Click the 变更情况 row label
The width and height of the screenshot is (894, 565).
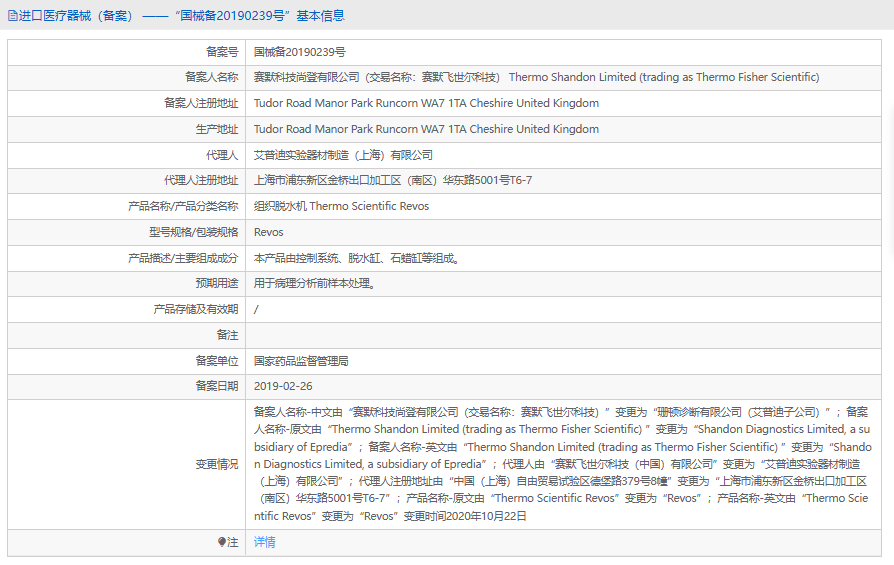tap(217, 464)
